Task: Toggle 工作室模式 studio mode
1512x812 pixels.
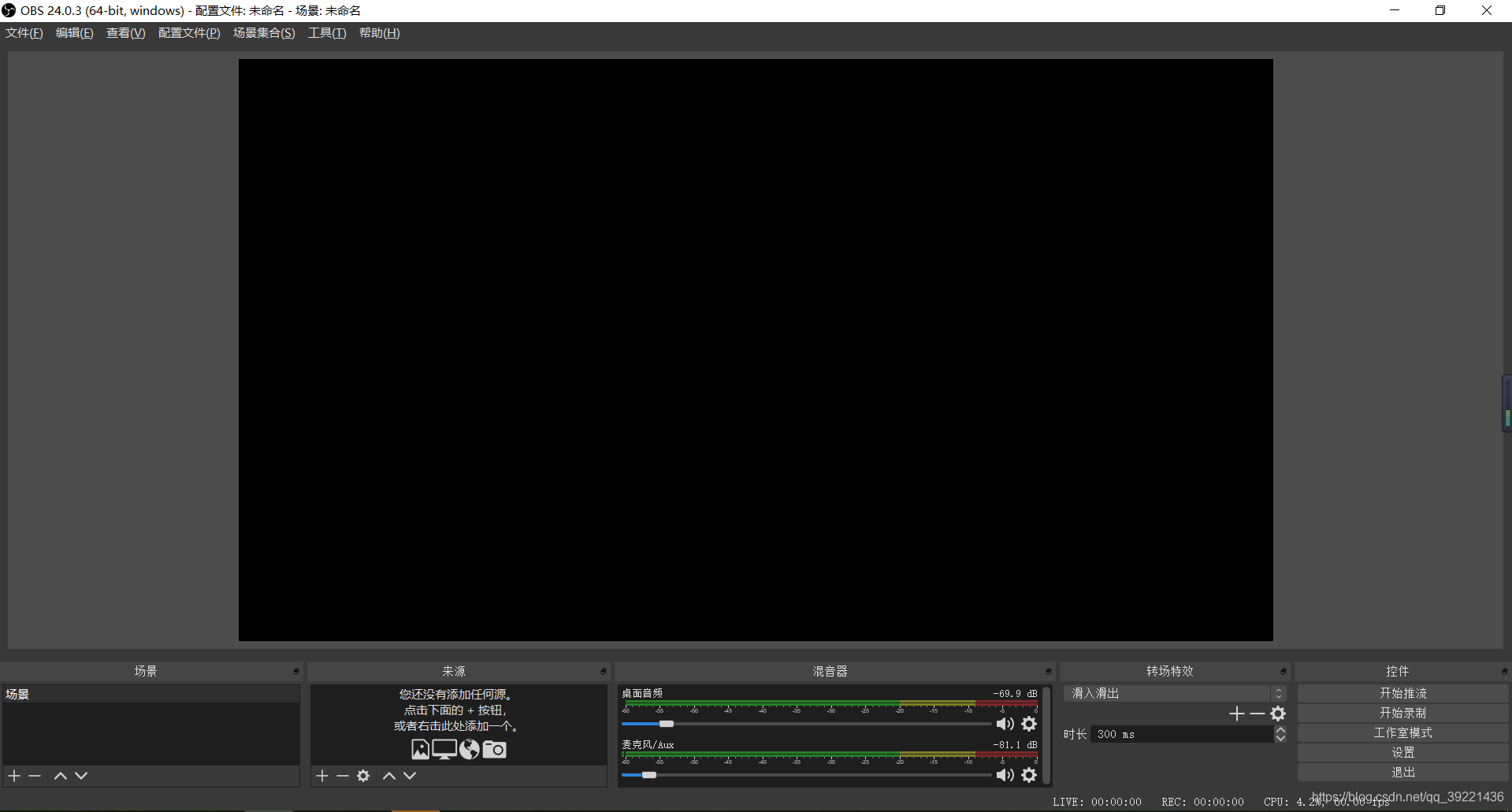Action: [1402, 732]
